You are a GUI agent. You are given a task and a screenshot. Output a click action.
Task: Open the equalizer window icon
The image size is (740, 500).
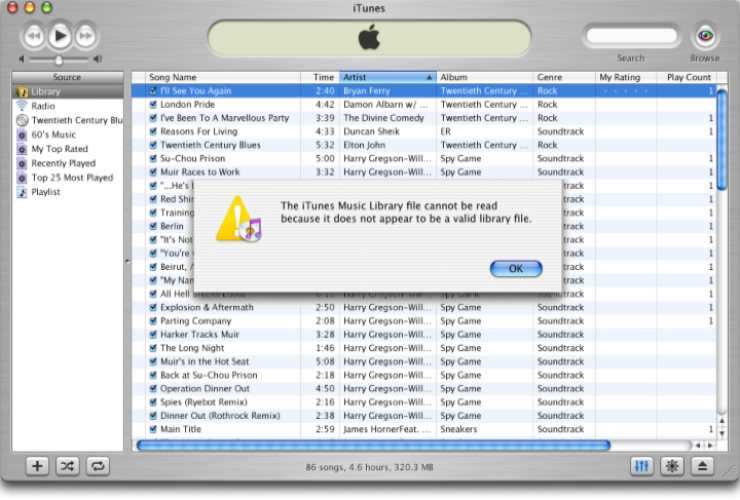pos(642,466)
